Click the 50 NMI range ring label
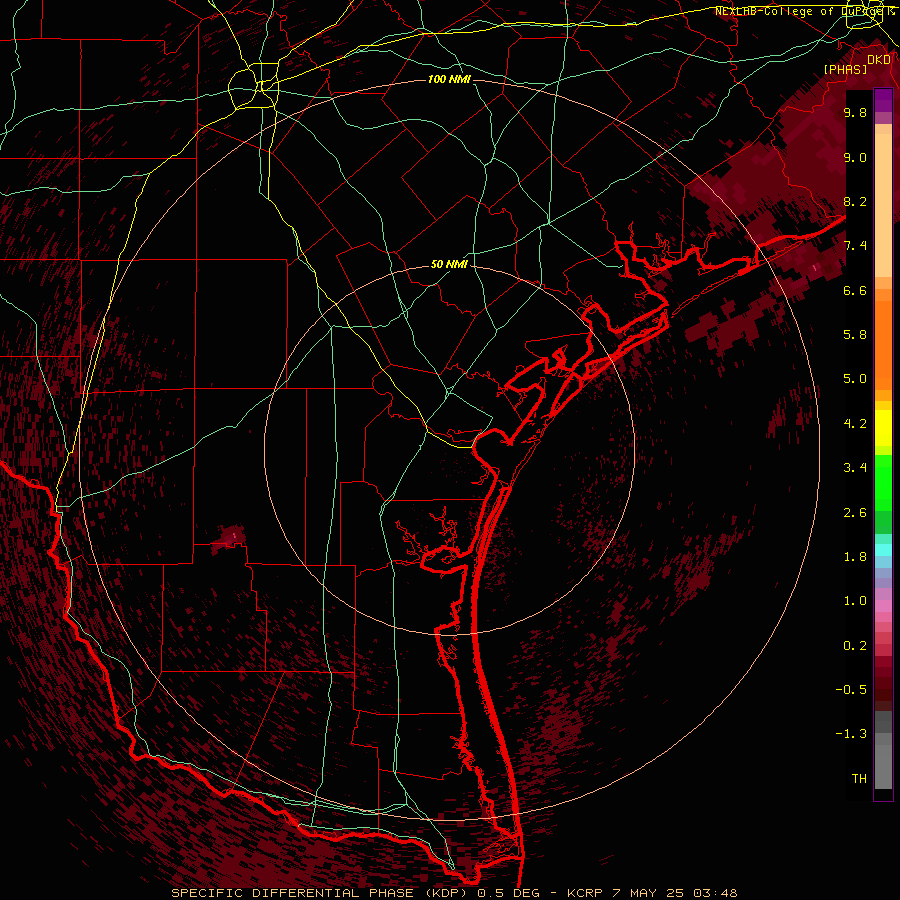 point(449,265)
